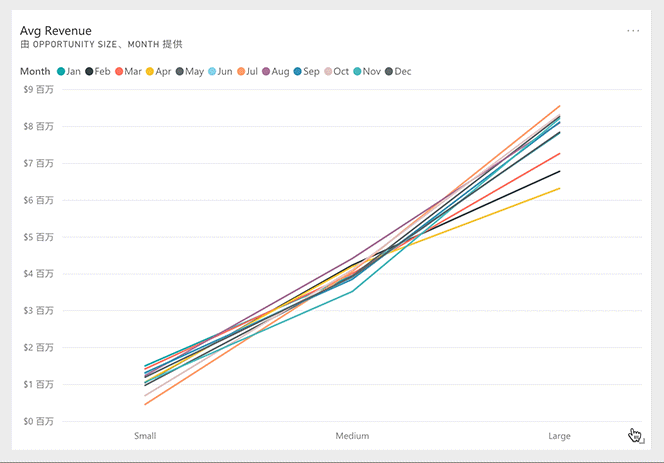Click the Aug legend color dot

tap(266, 72)
